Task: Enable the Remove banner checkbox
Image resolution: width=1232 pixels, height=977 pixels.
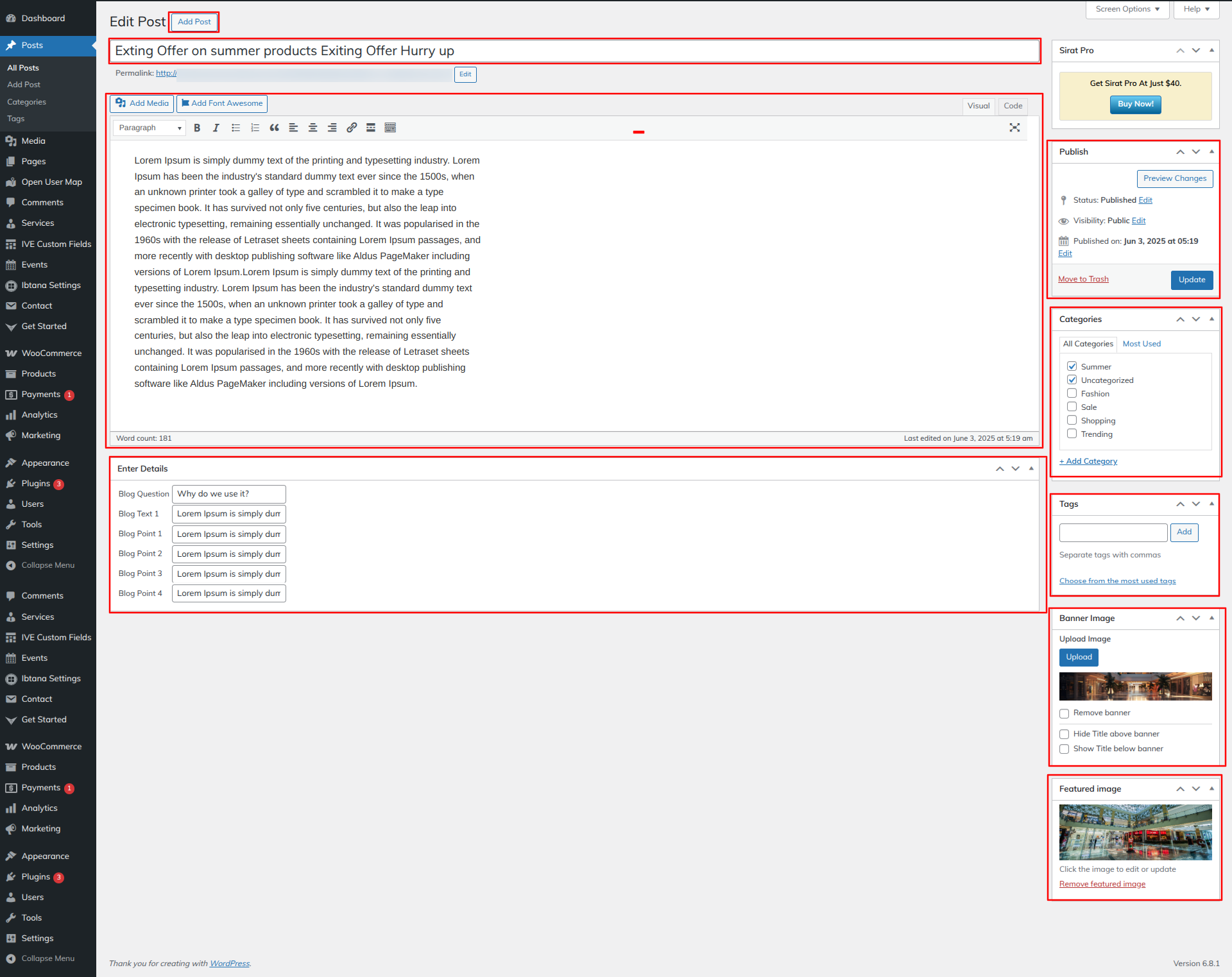Action: point(1064,713)
